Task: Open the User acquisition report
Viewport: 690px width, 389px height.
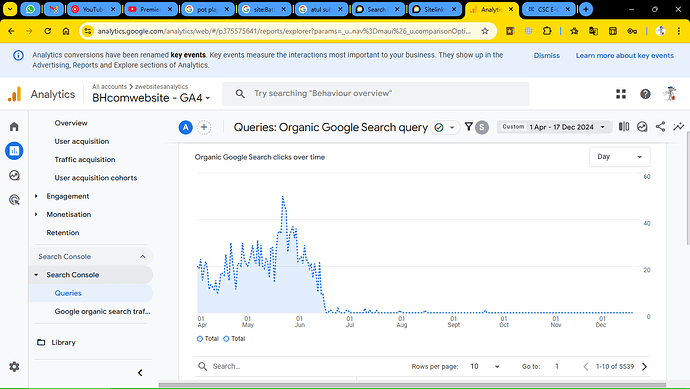Action: point(82,141)
